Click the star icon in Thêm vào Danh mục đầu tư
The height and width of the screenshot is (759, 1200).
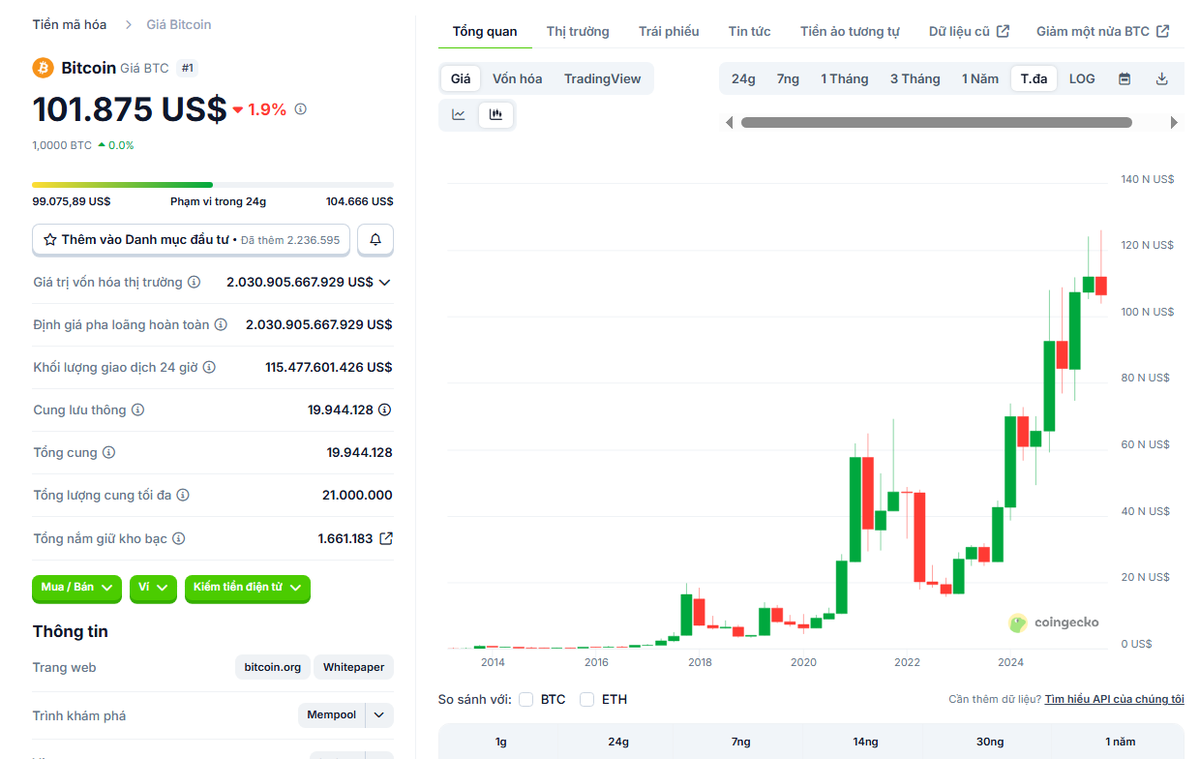click(x=49, y=240)
